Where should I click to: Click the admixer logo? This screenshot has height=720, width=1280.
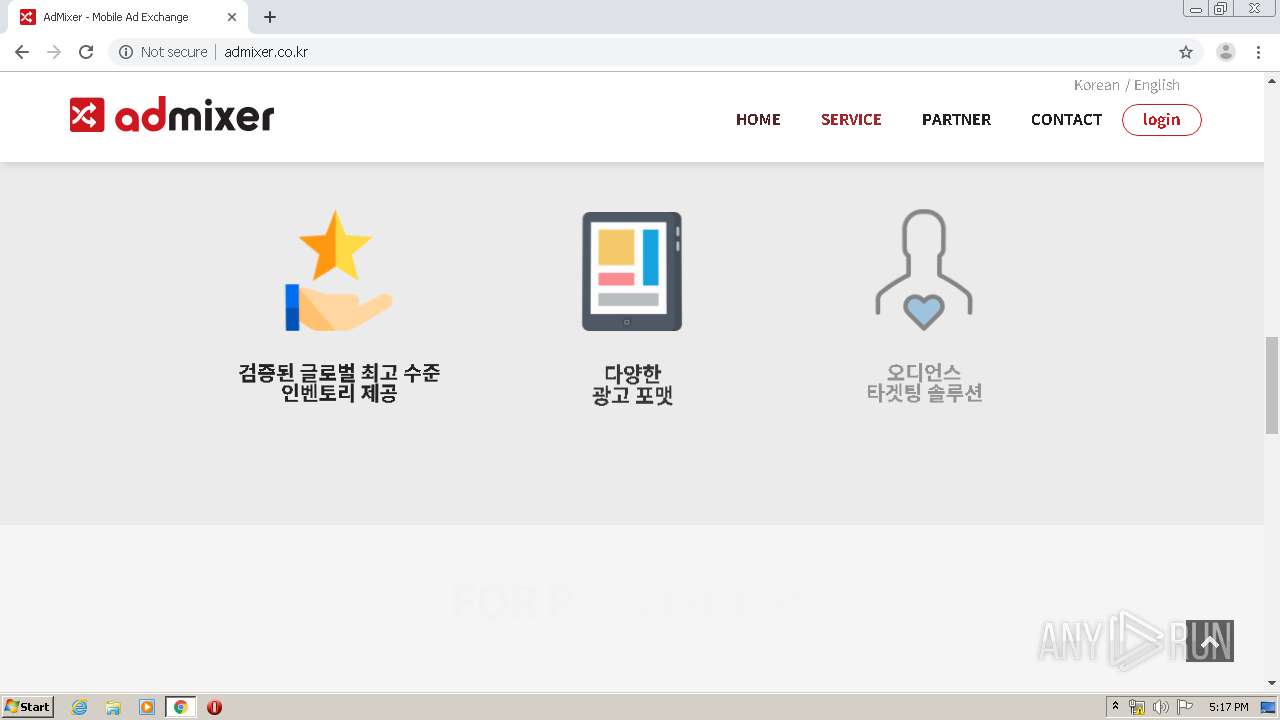click(172, 116)
